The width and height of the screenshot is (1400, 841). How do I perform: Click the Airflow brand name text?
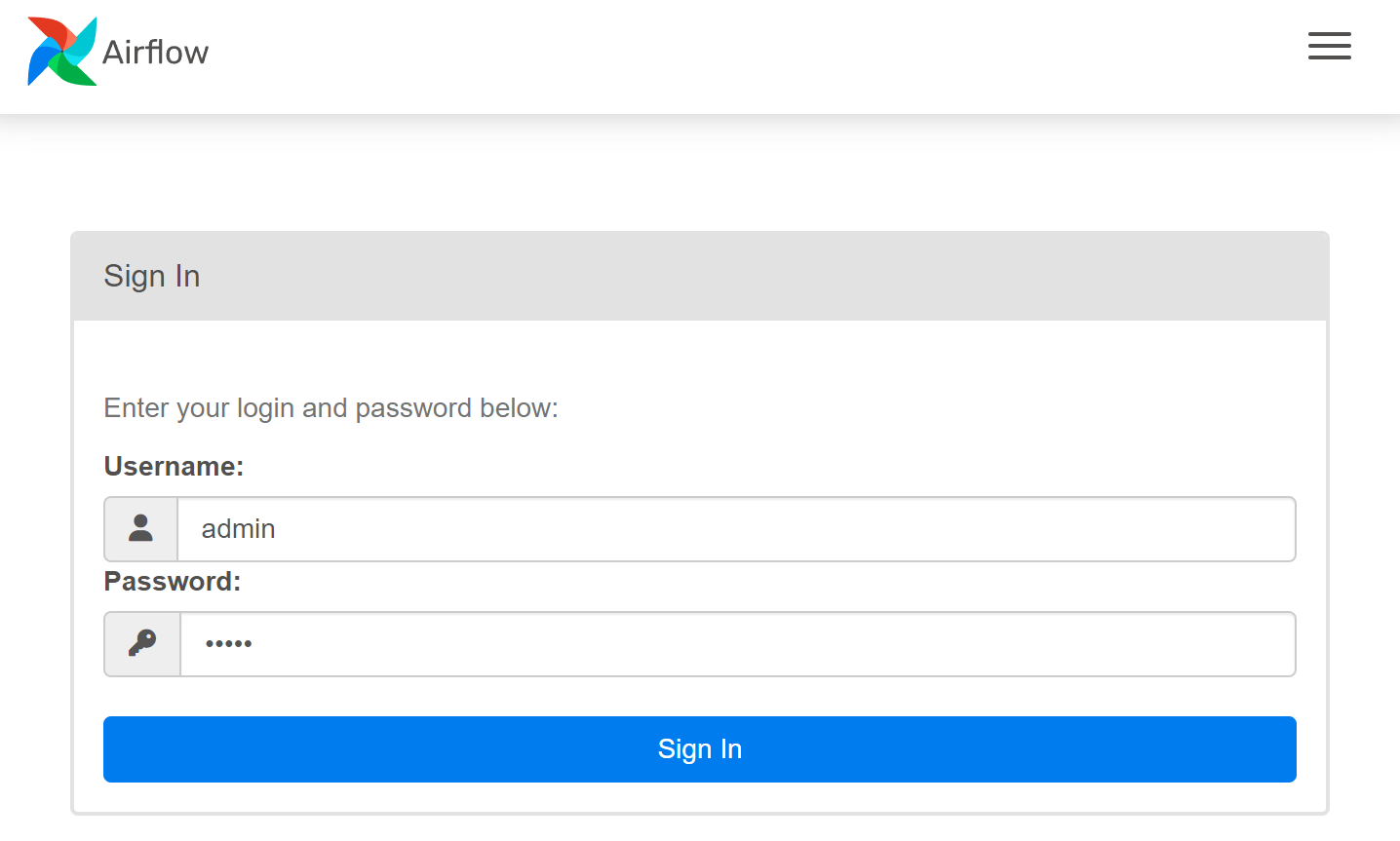(x=156, y=52)
